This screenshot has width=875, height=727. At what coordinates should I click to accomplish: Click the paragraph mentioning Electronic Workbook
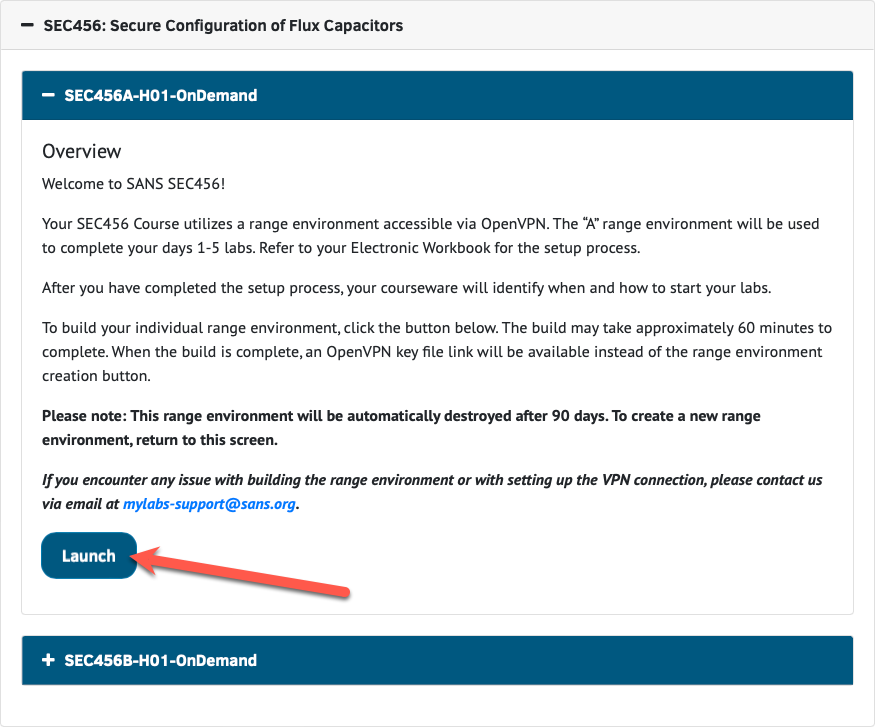pyautogui.click(x=430, y=235)
